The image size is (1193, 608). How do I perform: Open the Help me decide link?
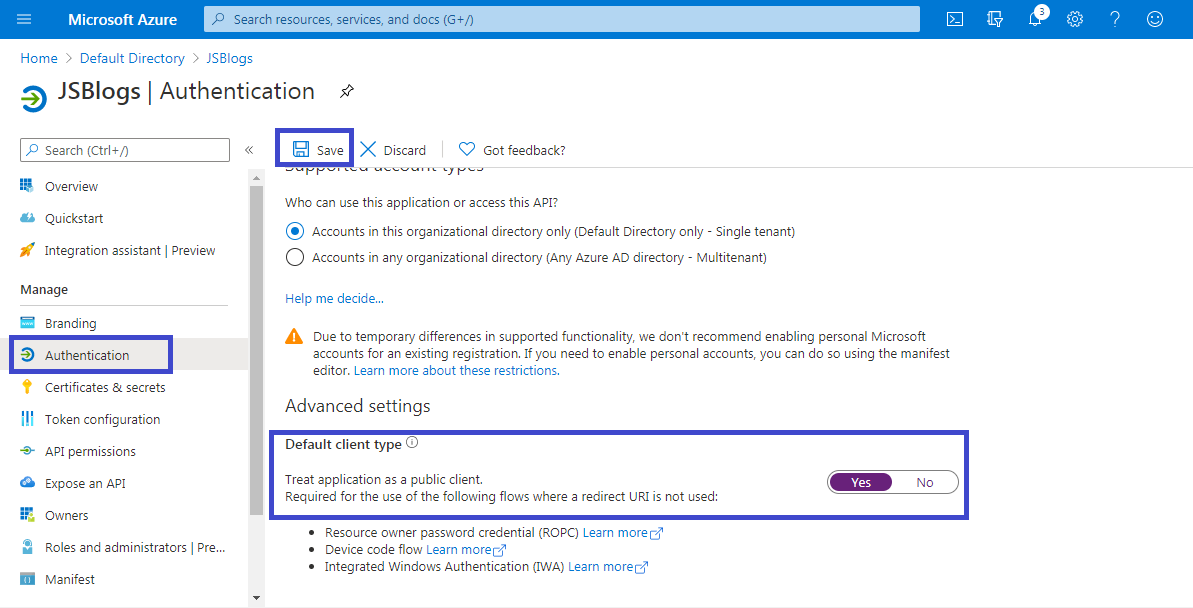[334, 298]
